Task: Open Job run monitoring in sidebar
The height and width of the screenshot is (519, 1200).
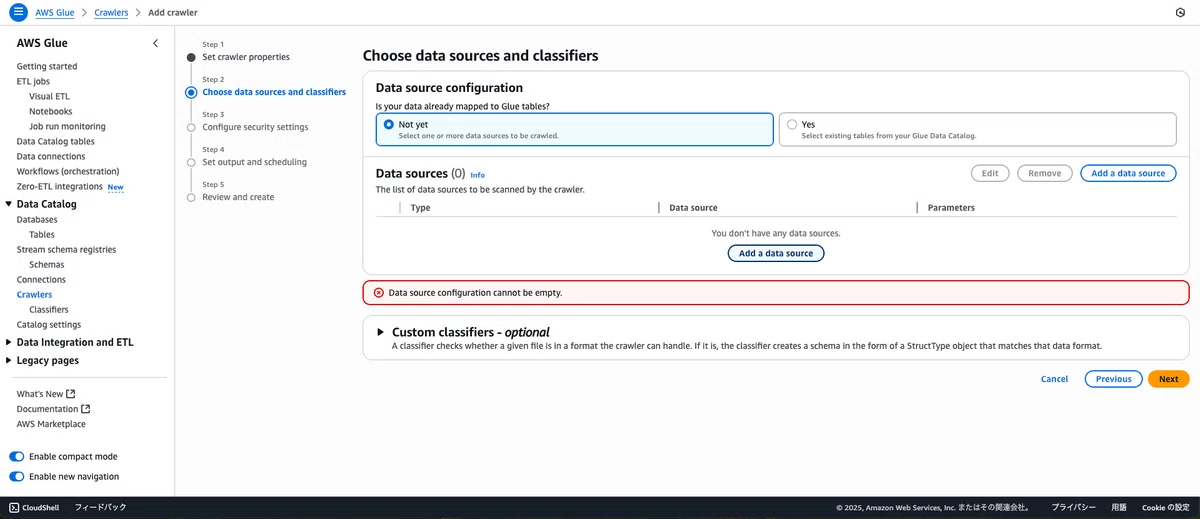Action: (x=67, y=126)
